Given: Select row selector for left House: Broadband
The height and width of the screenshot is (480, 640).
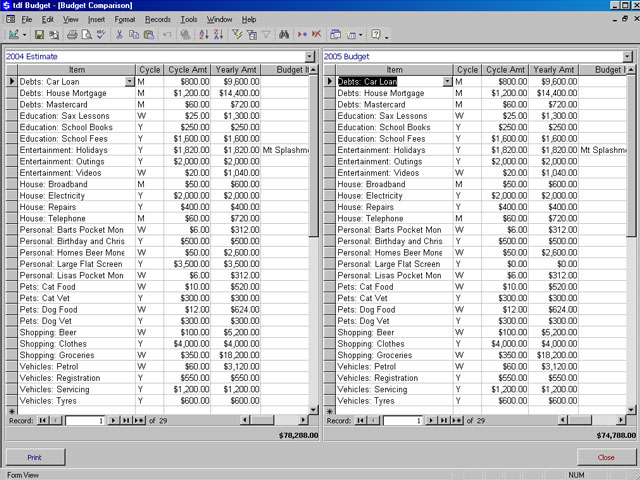Looking at the screenshot, I should [x=12, y=184].
